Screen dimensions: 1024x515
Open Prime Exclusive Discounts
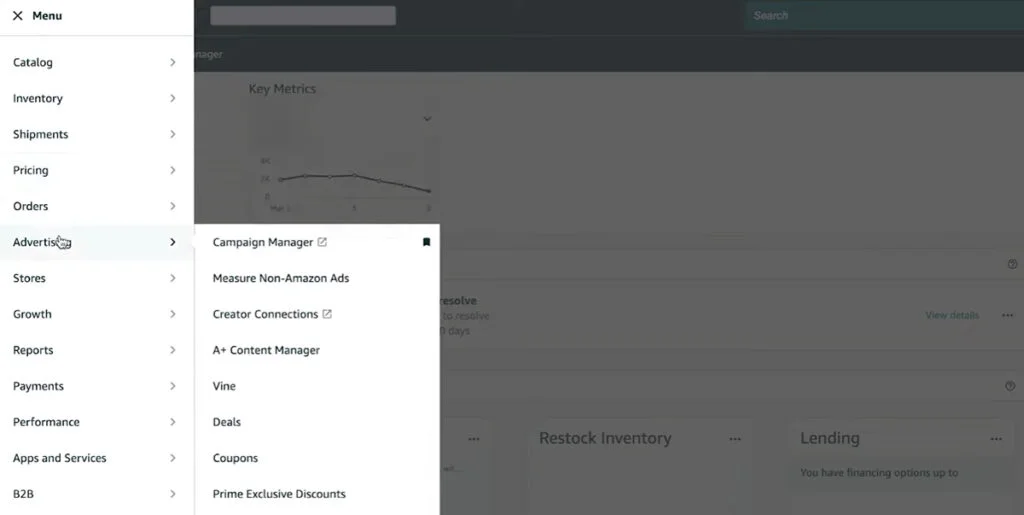click(x=279, y=494)
